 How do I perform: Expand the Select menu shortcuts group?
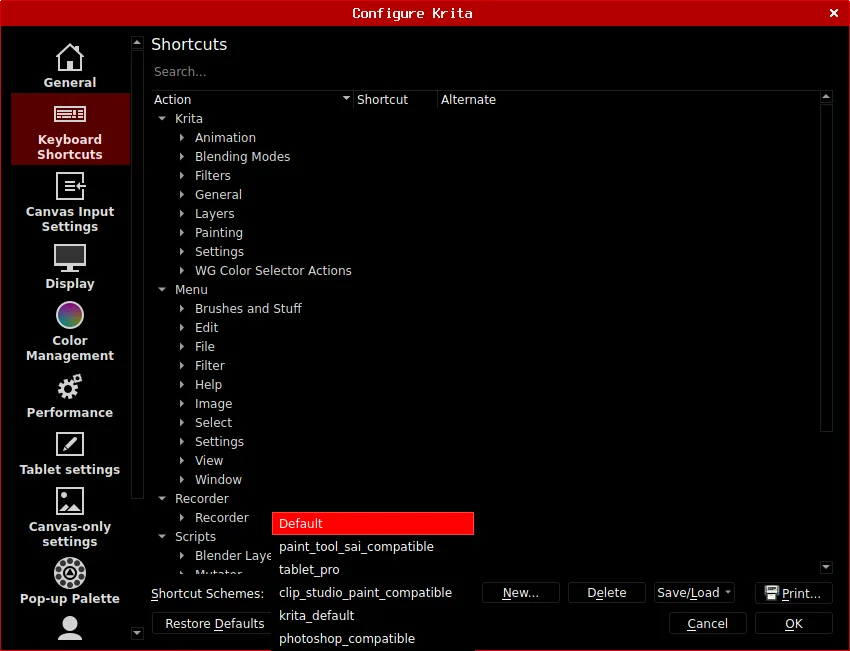(x=182, y=422)
